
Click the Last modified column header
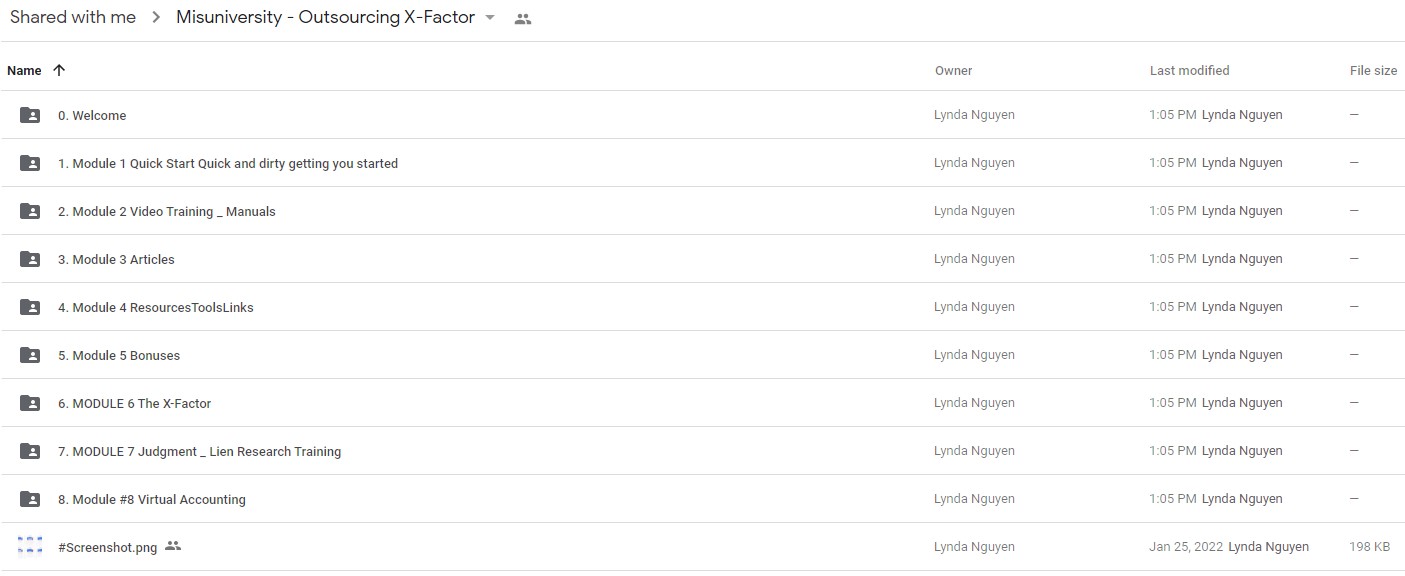point(1190,70)
